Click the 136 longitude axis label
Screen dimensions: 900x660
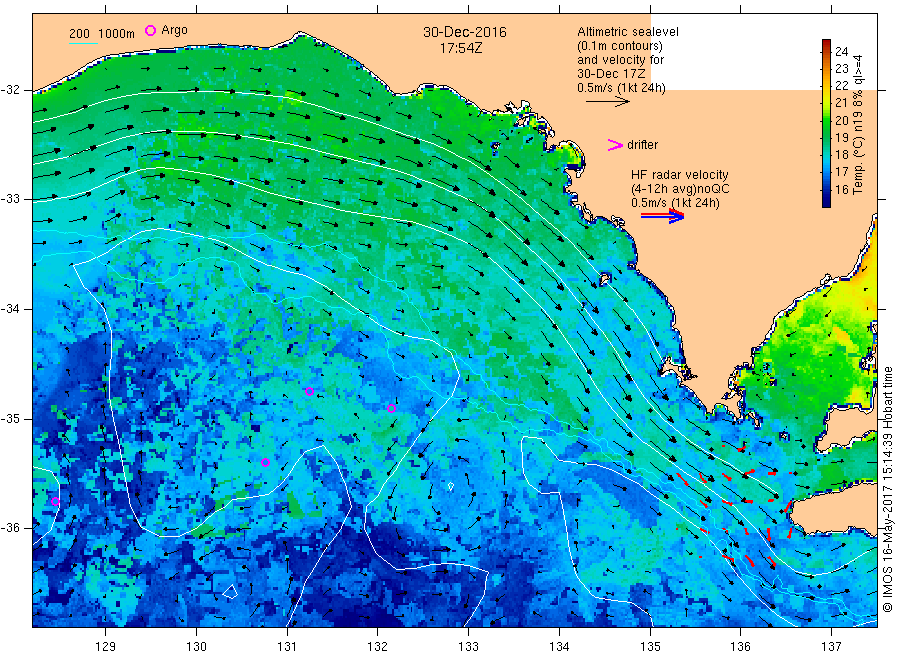coord(740,647)
